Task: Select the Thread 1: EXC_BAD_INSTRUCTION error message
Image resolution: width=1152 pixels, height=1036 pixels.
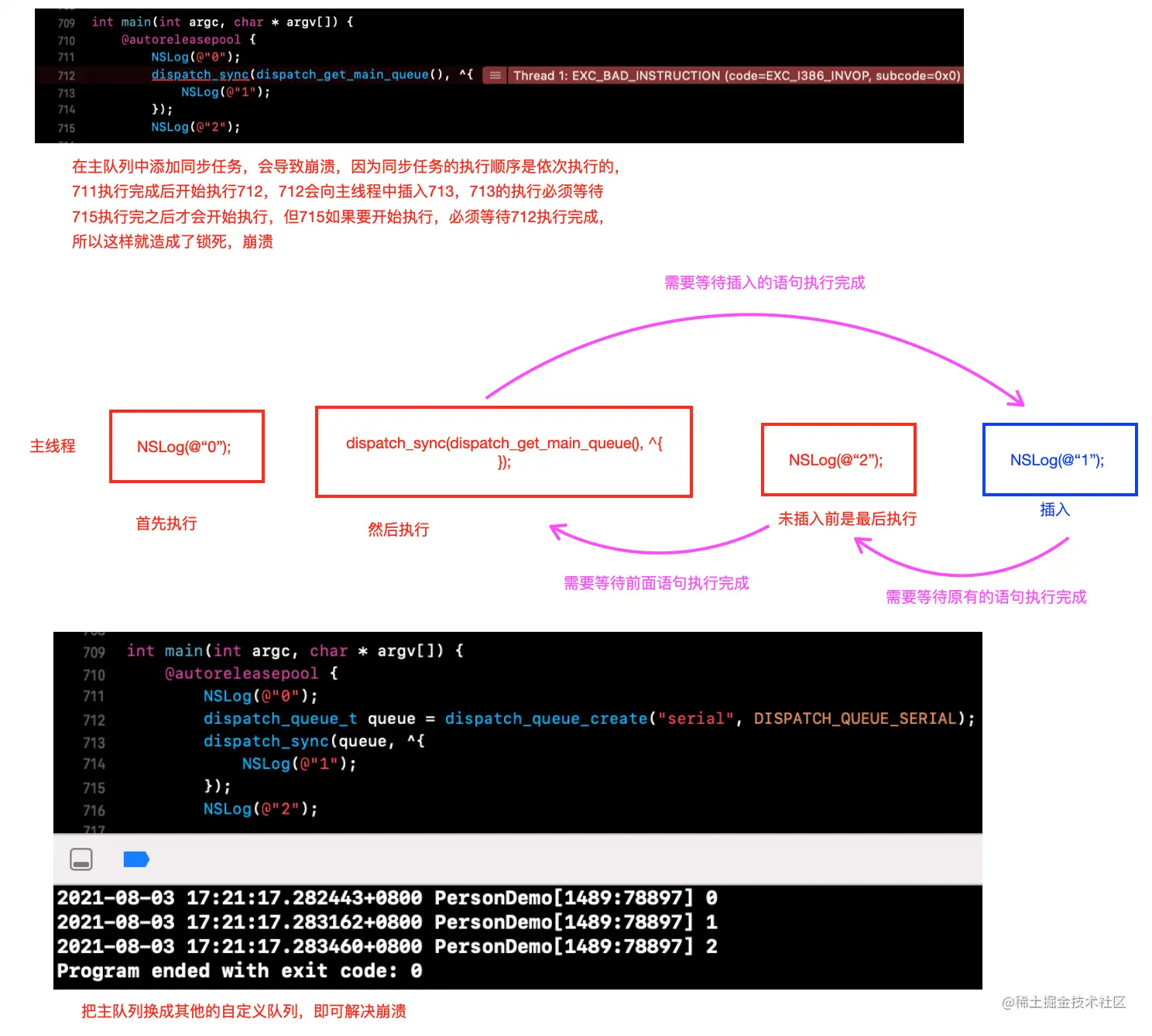Action: (x=736, y=75)
